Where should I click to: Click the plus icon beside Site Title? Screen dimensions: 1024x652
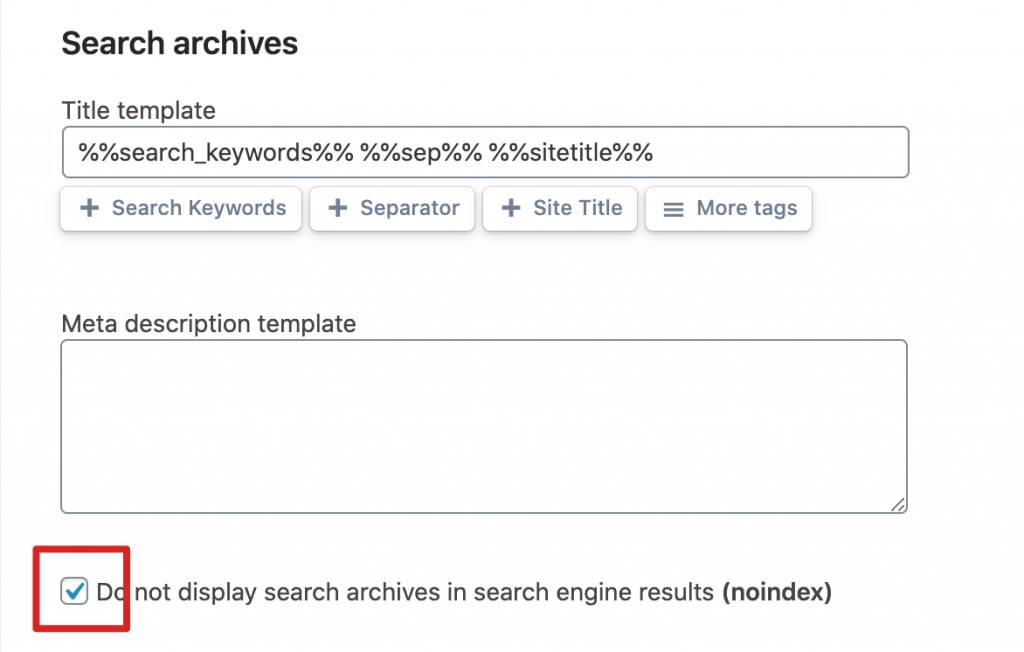[511, 208]
